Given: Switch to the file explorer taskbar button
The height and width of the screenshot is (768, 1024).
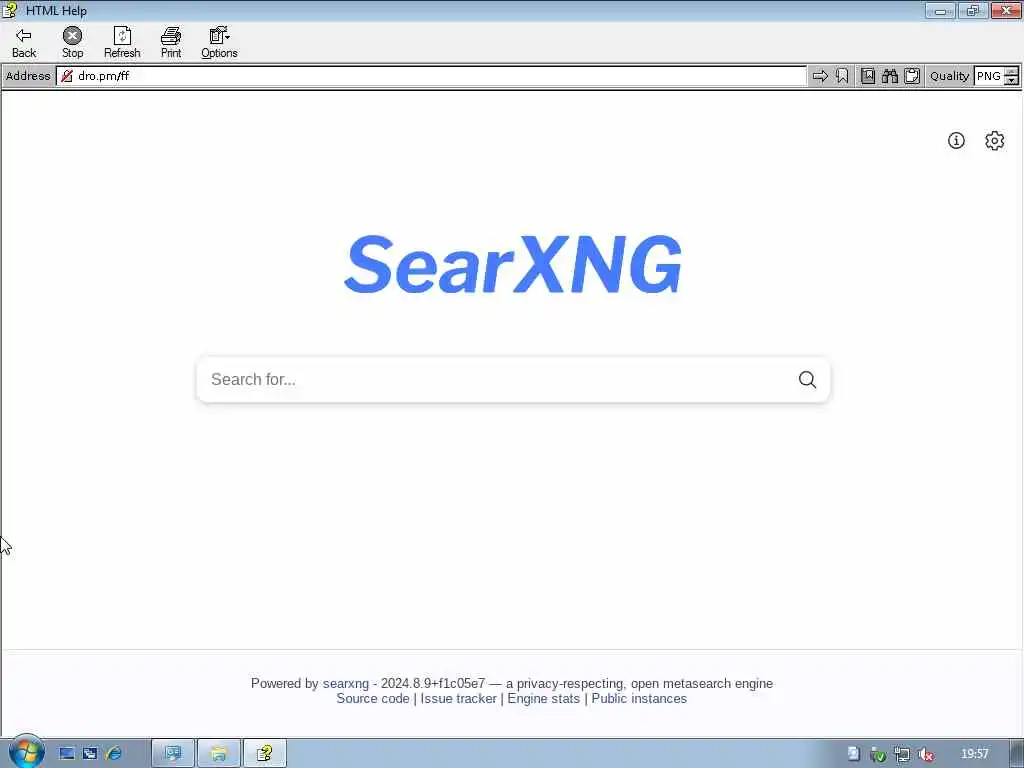Looking at the screenshot, I should [x=219, y=754].
